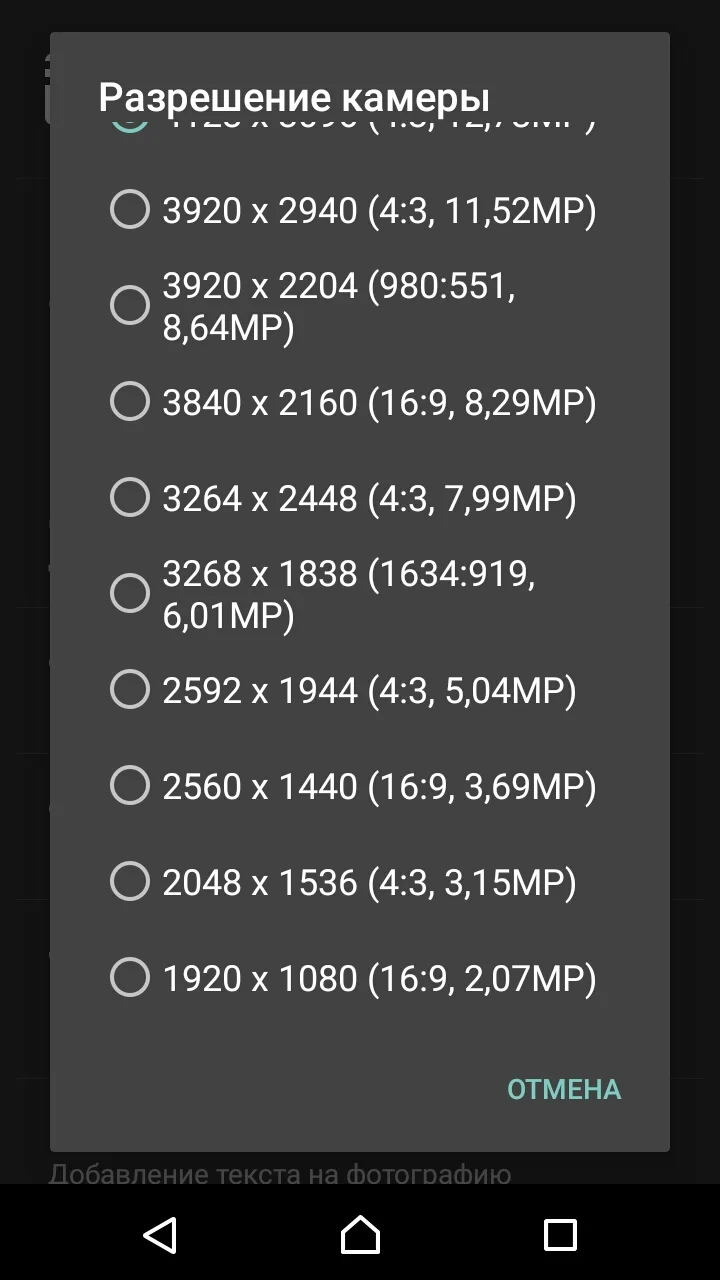The image size is (720, 1280).
Task: Select the 3920 x 2940 radio button
Action: tap(130, 210)
